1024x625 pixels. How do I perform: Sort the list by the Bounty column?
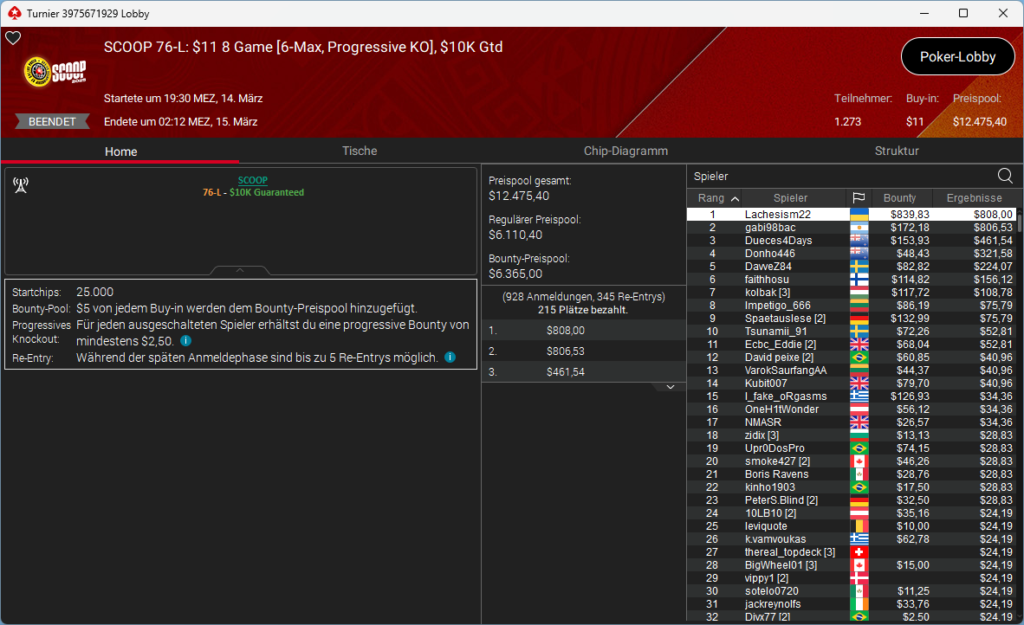(900, 198)
